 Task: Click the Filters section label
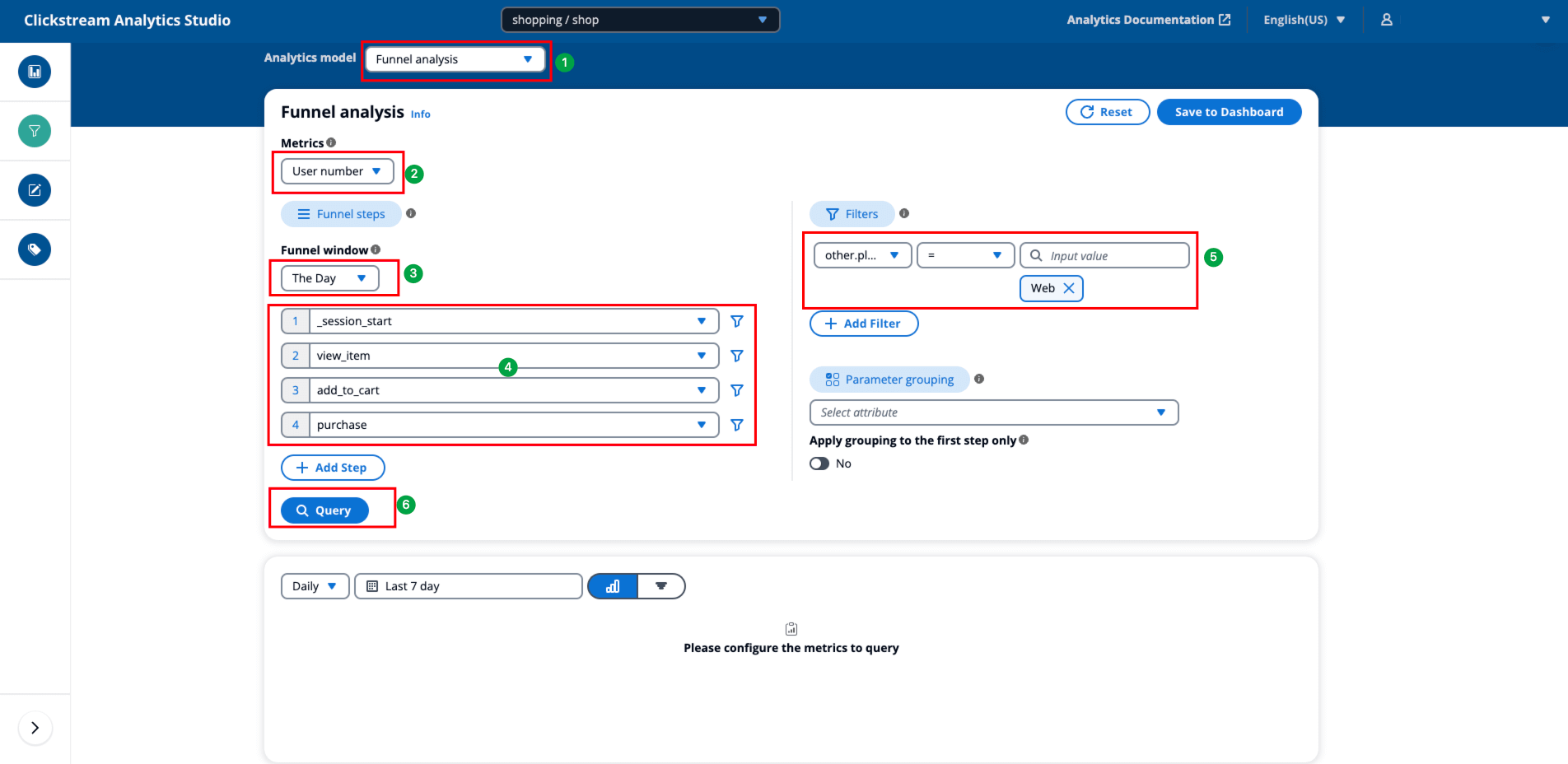[x=852, y=214]
